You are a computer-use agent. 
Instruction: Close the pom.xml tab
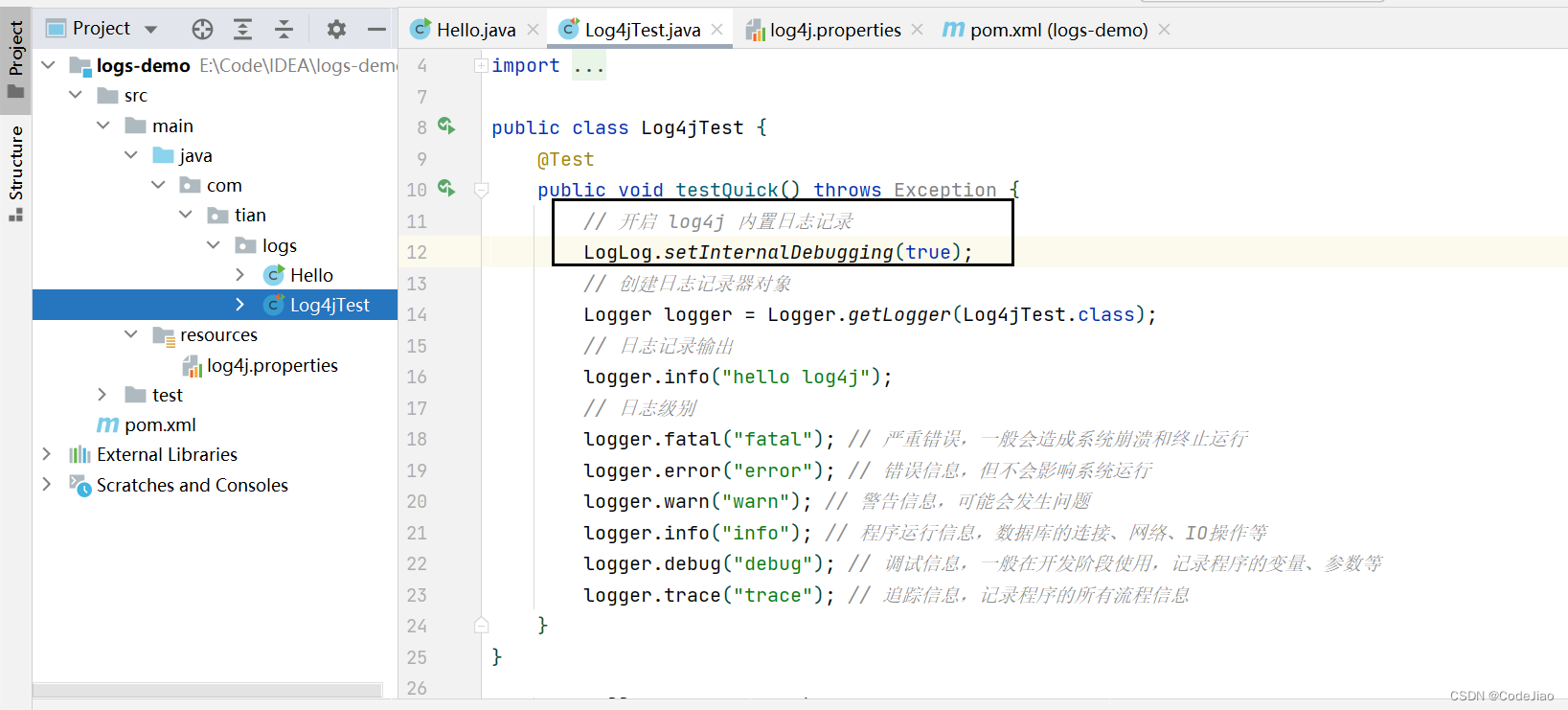(1165, 30)
